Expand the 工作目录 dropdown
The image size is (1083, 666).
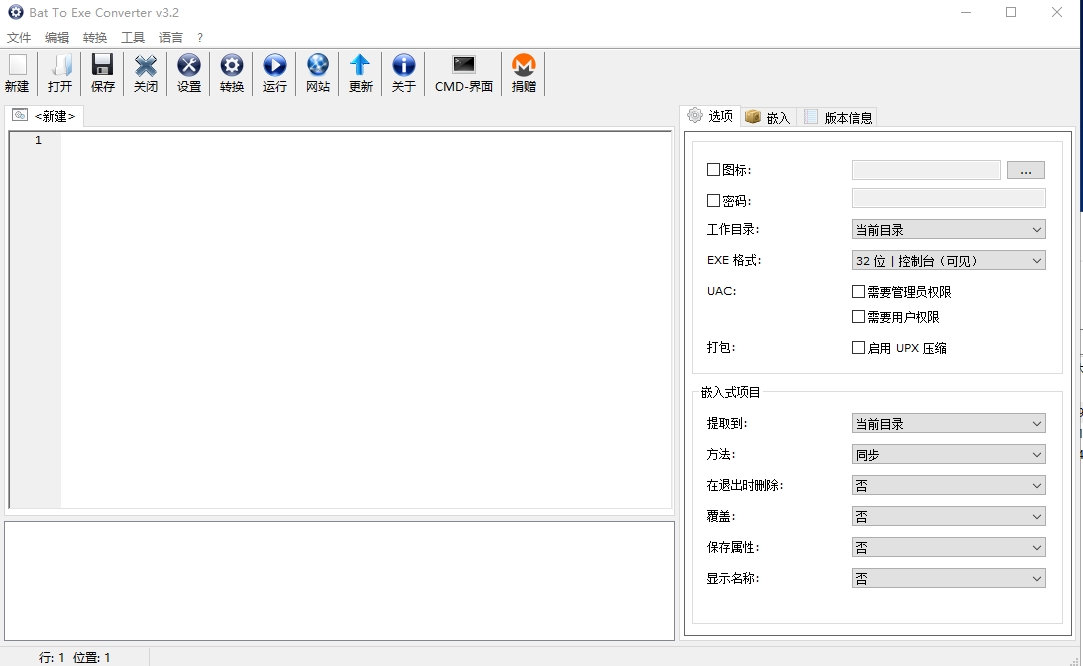[948, 229]
